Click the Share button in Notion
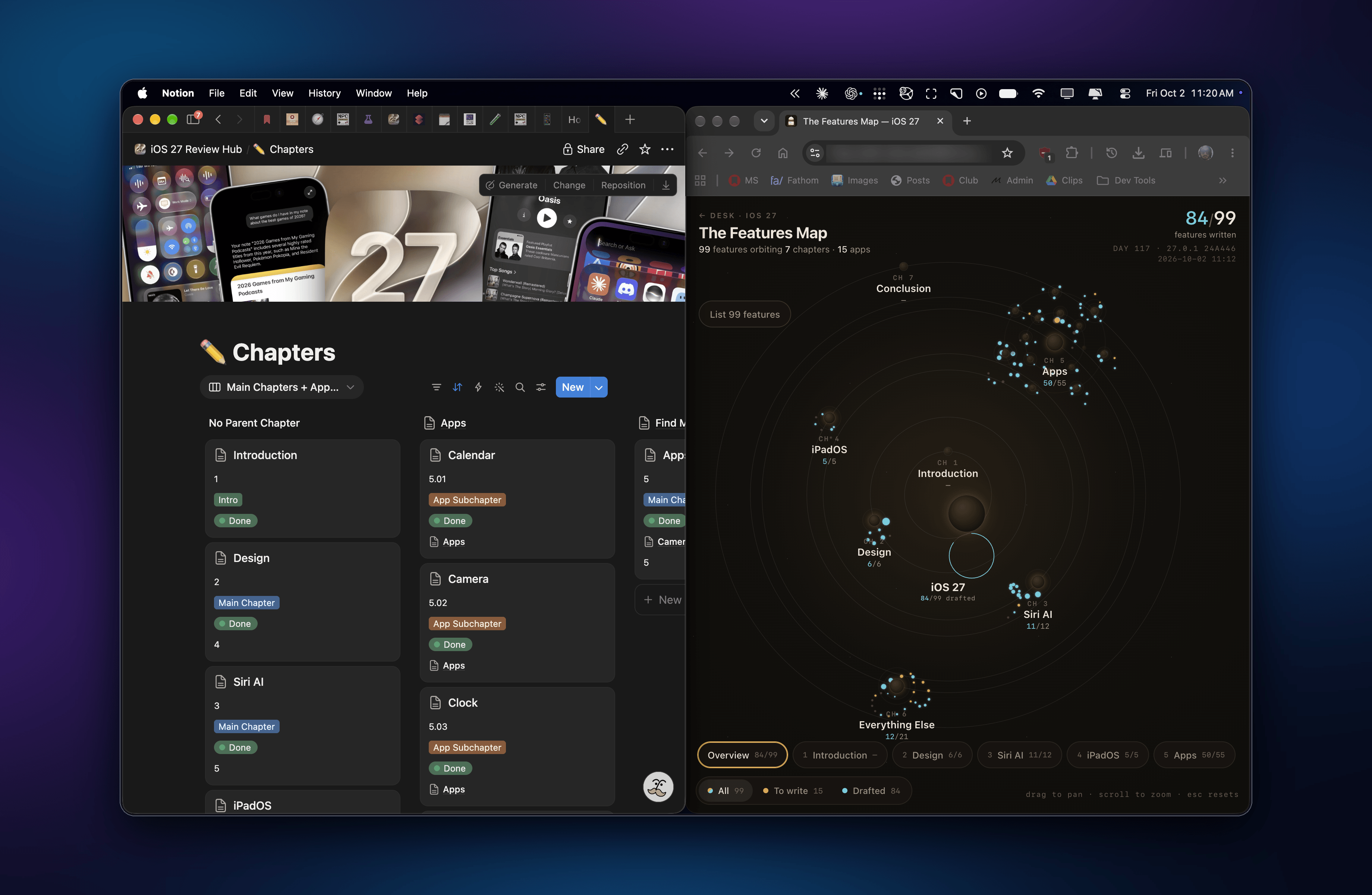 (x=583, y=150)
